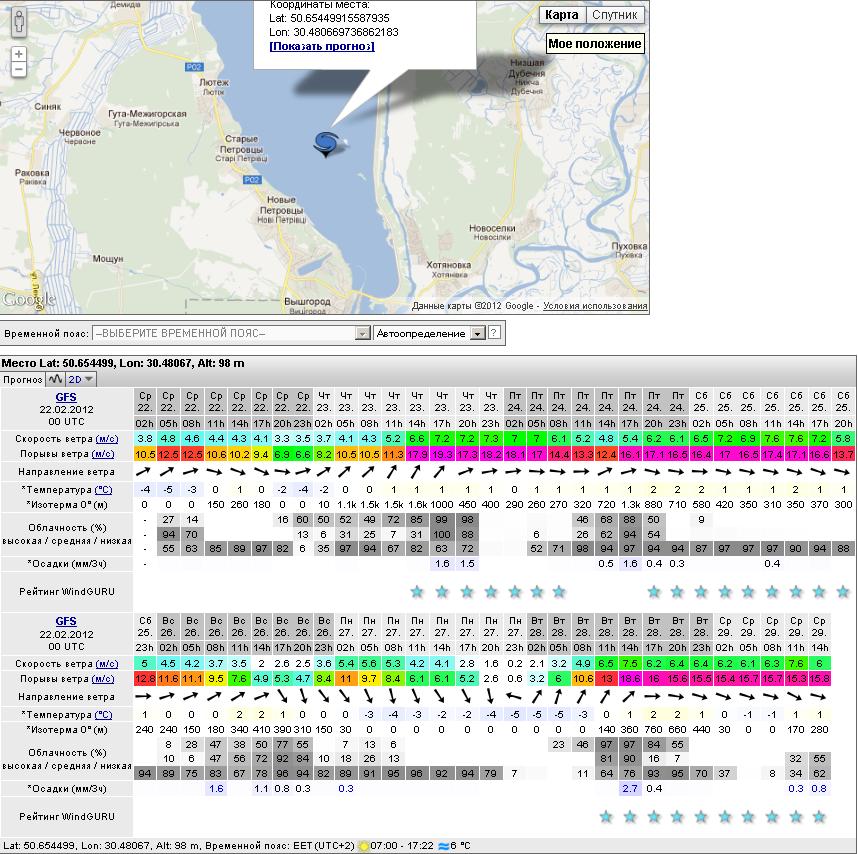This screenshot has width=858, height=854.
Task: Open the first GFS model link
Action: click(x=66, y=397)
